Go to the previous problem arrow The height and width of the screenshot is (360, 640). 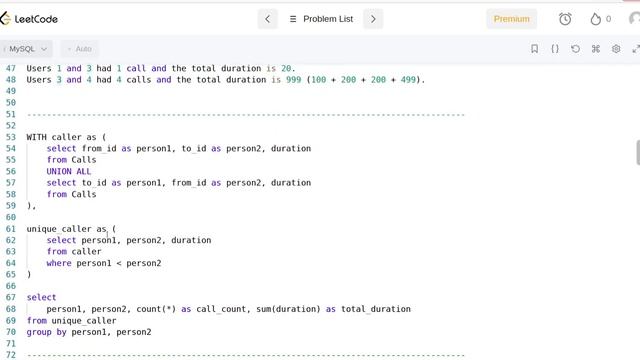coord(268,19)
